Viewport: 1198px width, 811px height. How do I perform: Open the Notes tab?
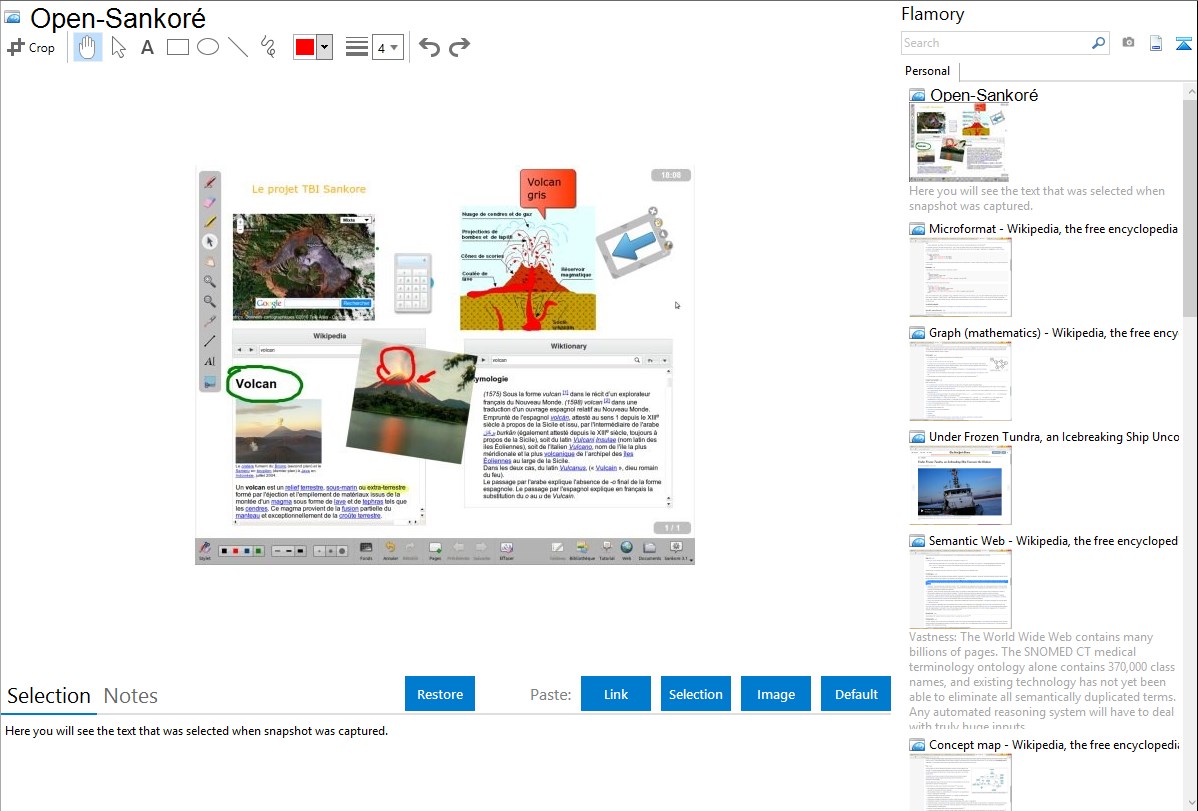click(x=131, y=696)
